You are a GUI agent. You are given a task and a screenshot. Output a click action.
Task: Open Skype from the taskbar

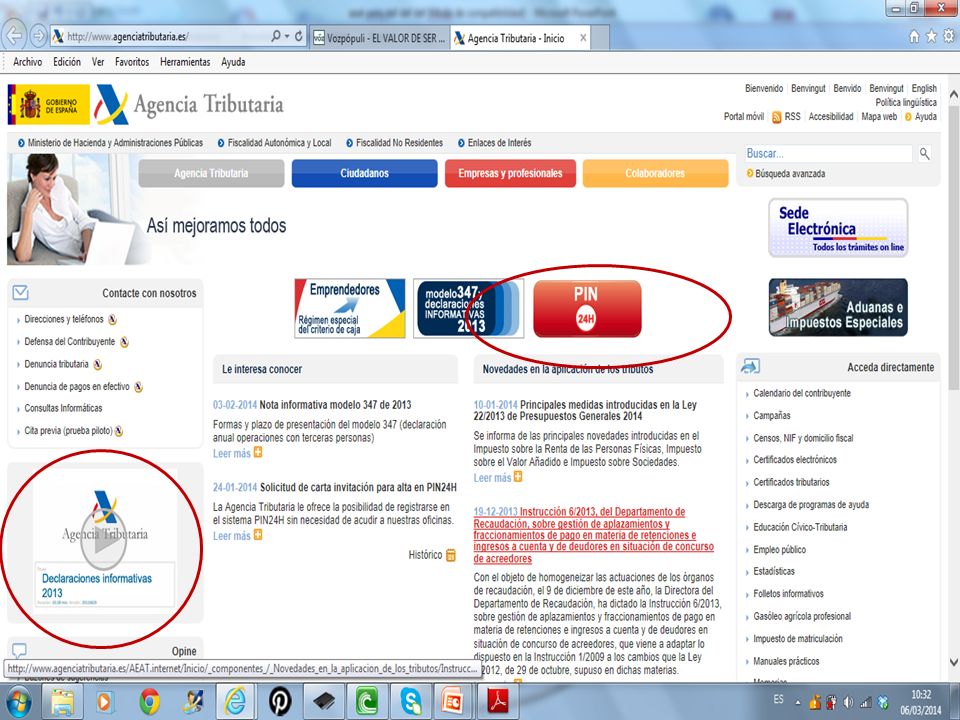410,702
